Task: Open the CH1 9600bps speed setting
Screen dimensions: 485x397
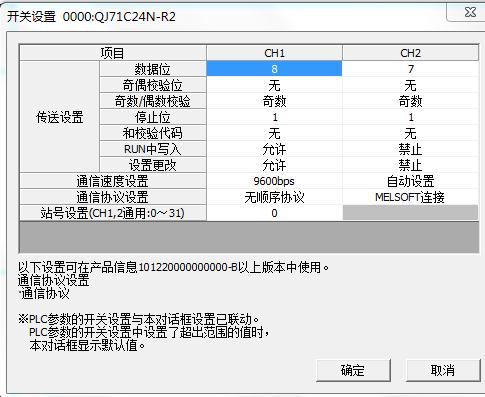Action: (274, 181)
